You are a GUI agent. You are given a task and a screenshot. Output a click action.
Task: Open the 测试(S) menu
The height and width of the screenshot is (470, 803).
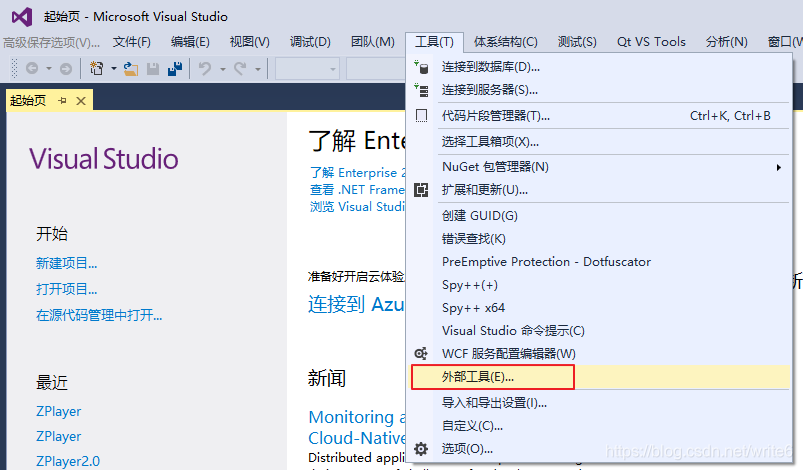pyautogui.click(x=577, y=41)
